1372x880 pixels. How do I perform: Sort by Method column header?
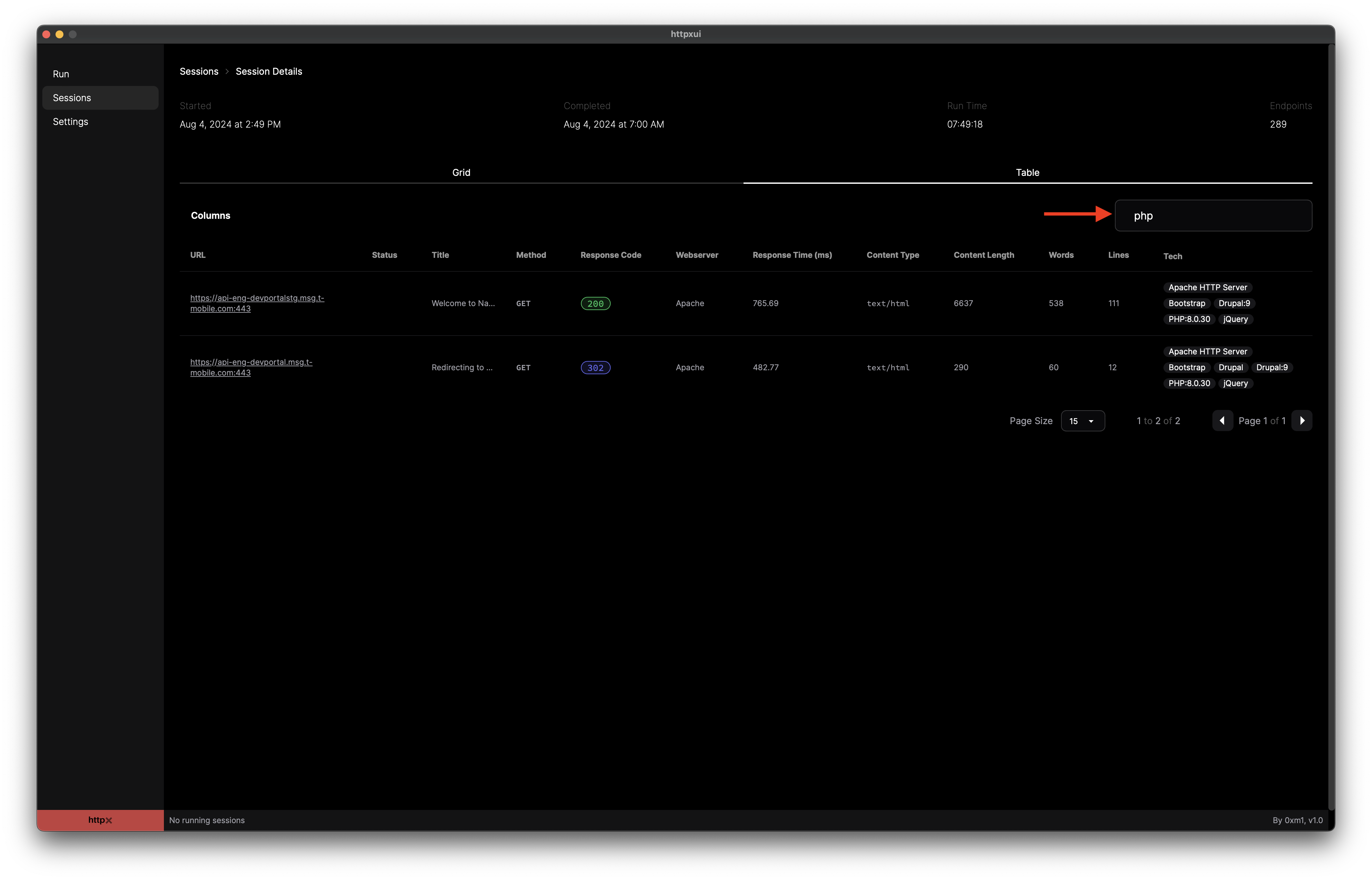(x=531, y=255)
